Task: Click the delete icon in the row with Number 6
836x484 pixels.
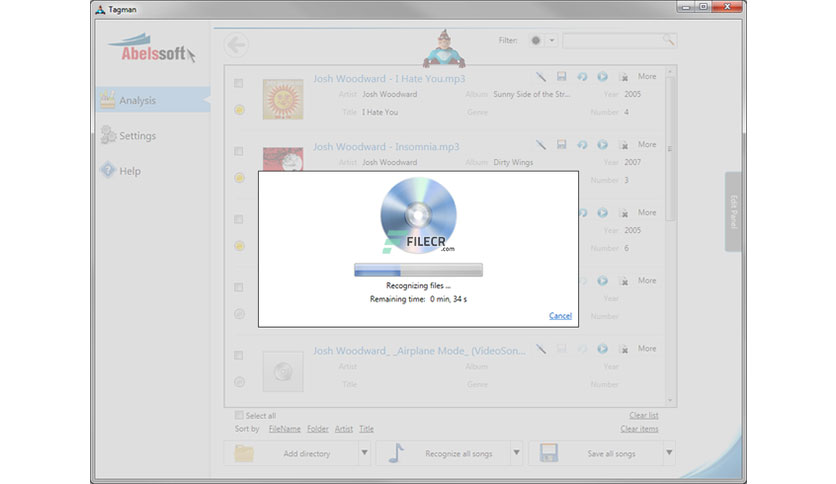Action: point(623,213)
